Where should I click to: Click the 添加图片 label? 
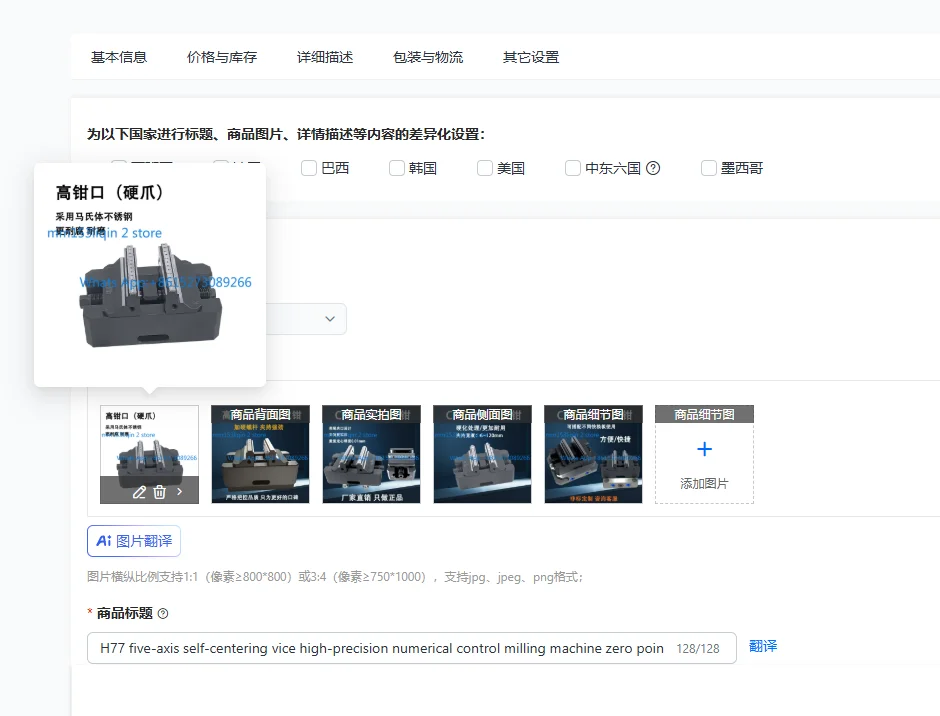coord(704,483)
